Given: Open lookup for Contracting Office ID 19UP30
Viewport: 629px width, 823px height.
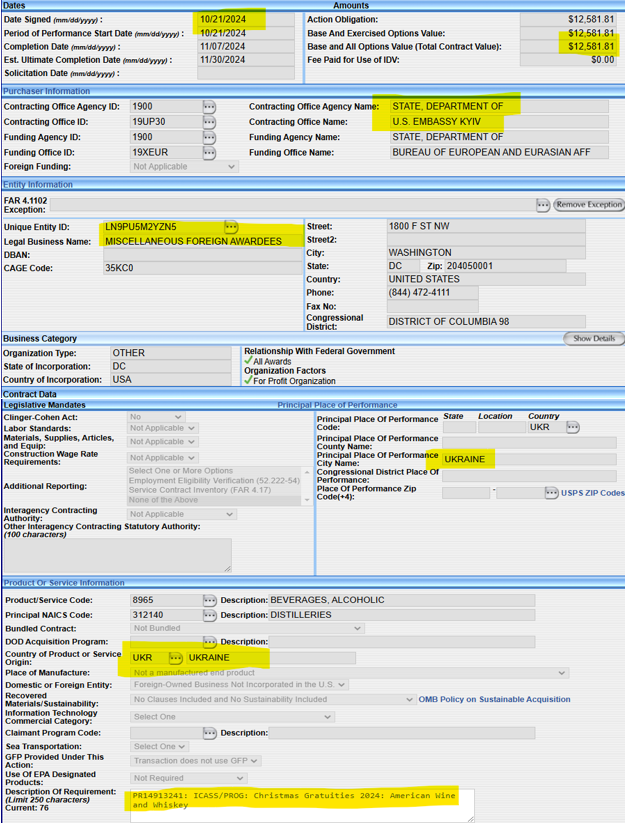Looking at the screenshot, I should [x=209, y=122].
